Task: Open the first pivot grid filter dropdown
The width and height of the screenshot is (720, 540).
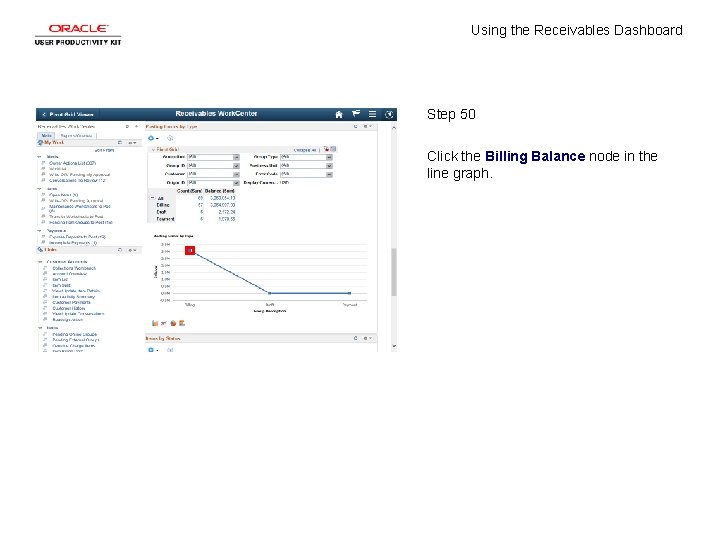Action: coord(213,157)
